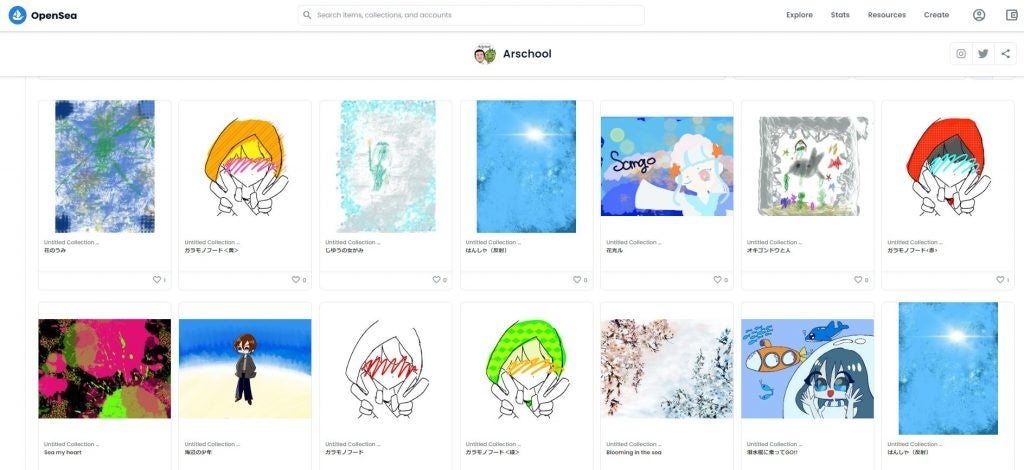Screen dimensions: 1024x470
Task: Open the 'Blooming in the sea' title link
Action: click(633, 452)
